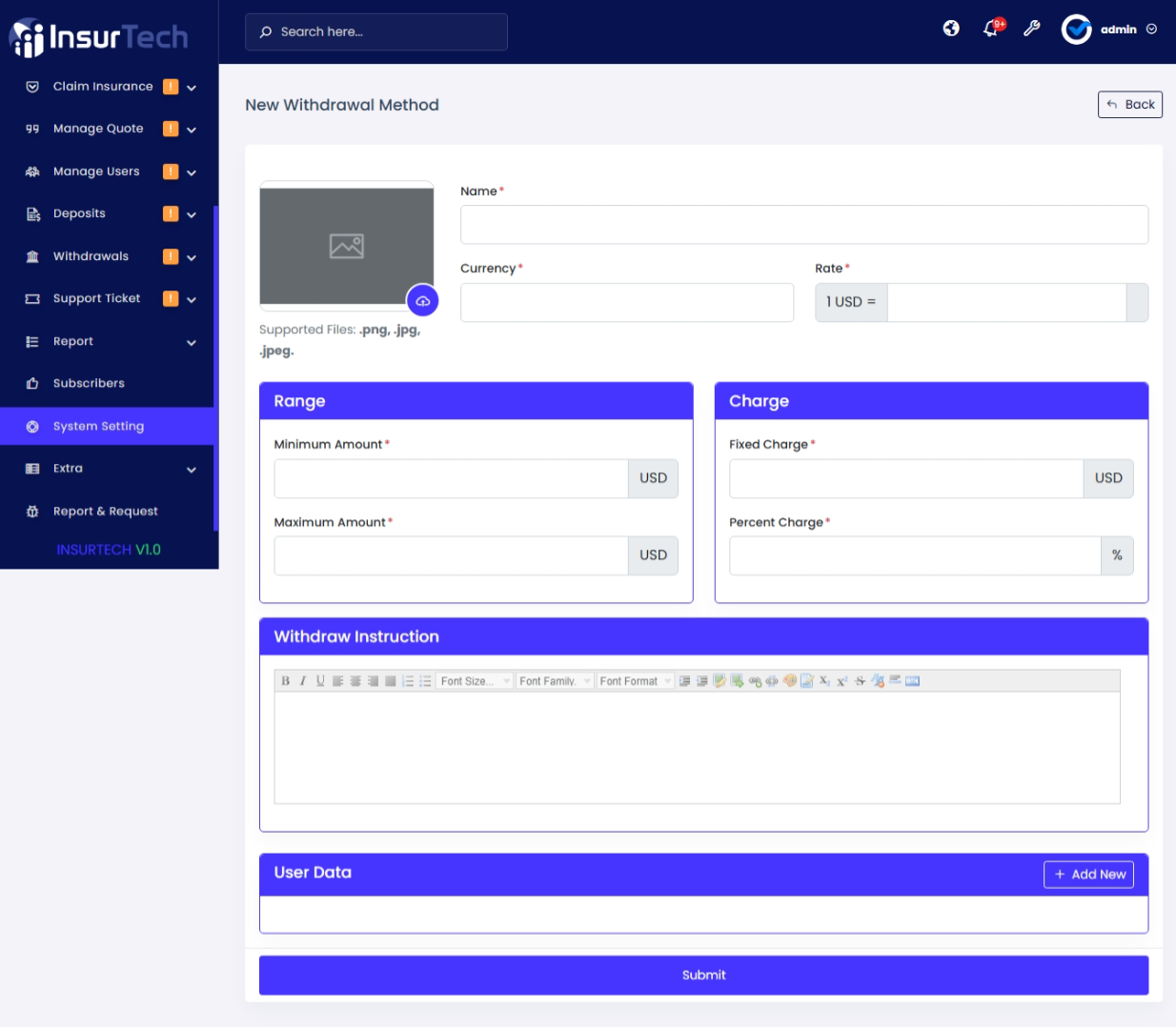Open text color picker in editor
The image size is (1176, 1027).
click(790, 681)
